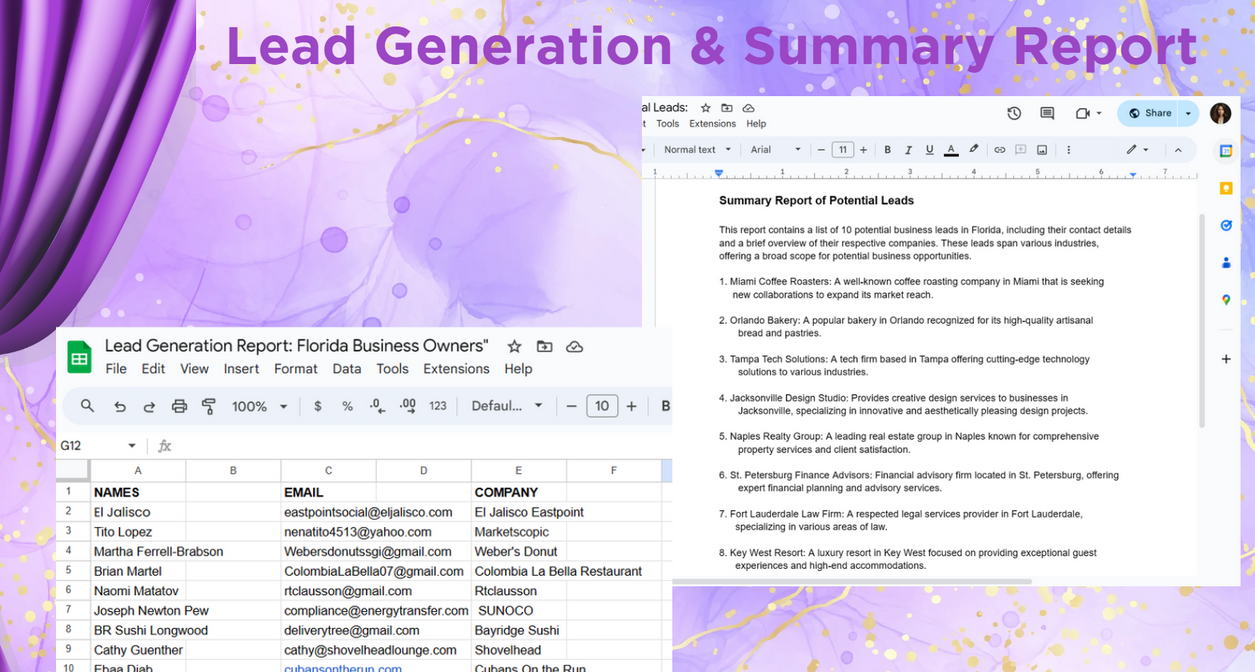Open the Sheets Tools menu

(x=392, y=369)
